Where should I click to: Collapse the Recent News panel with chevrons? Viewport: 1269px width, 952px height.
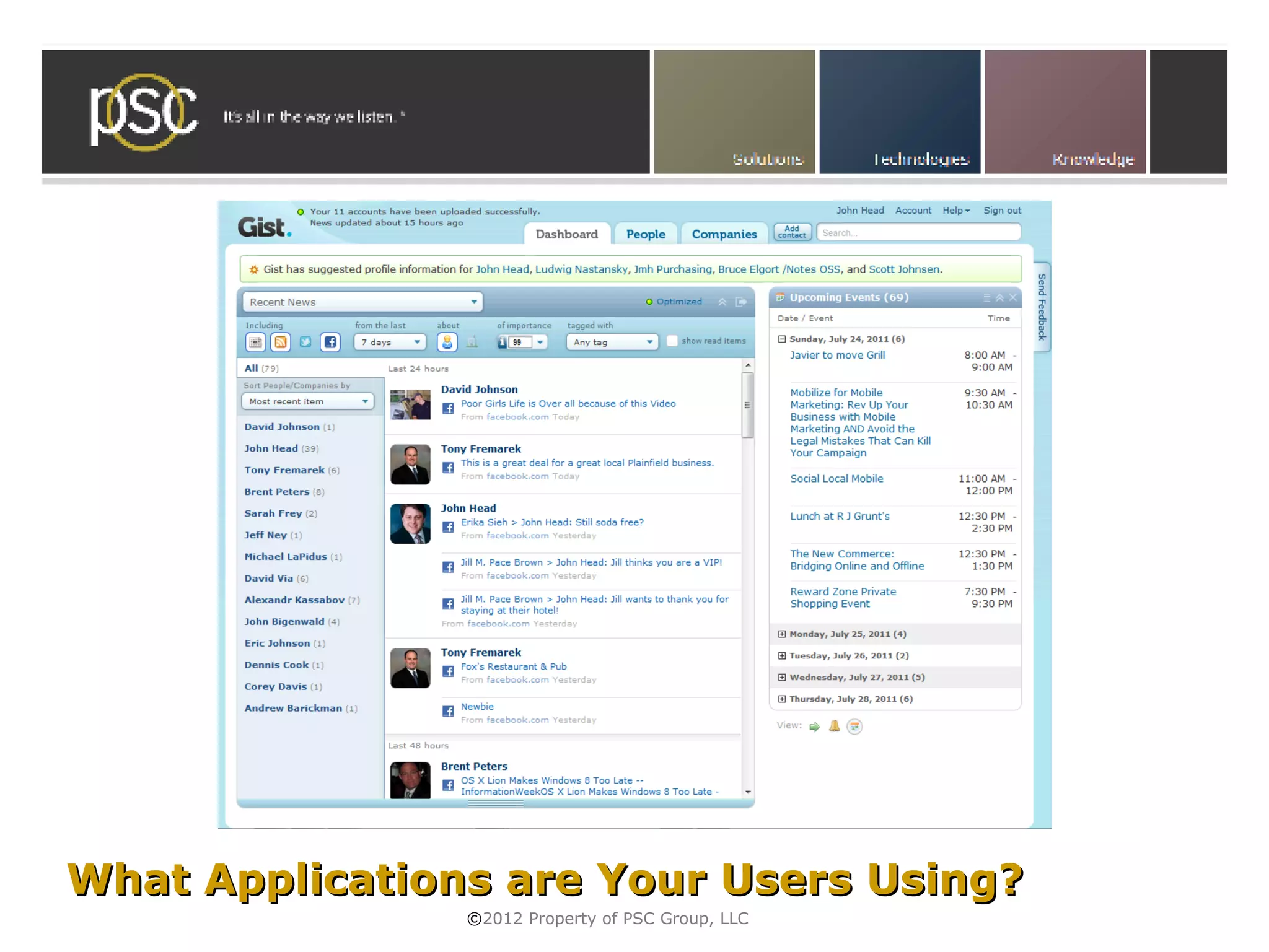point(722,302)
